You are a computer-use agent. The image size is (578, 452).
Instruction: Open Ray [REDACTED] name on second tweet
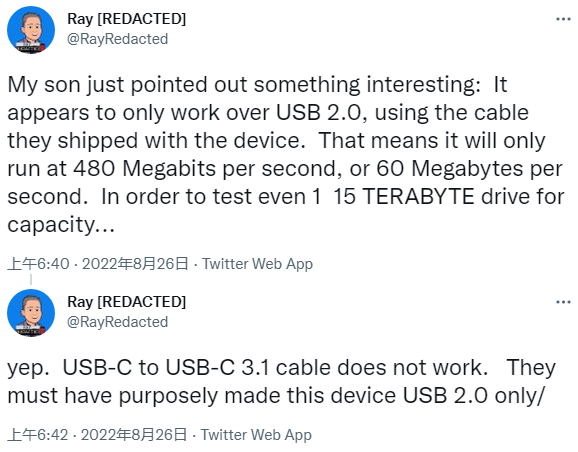pos(126,302)
